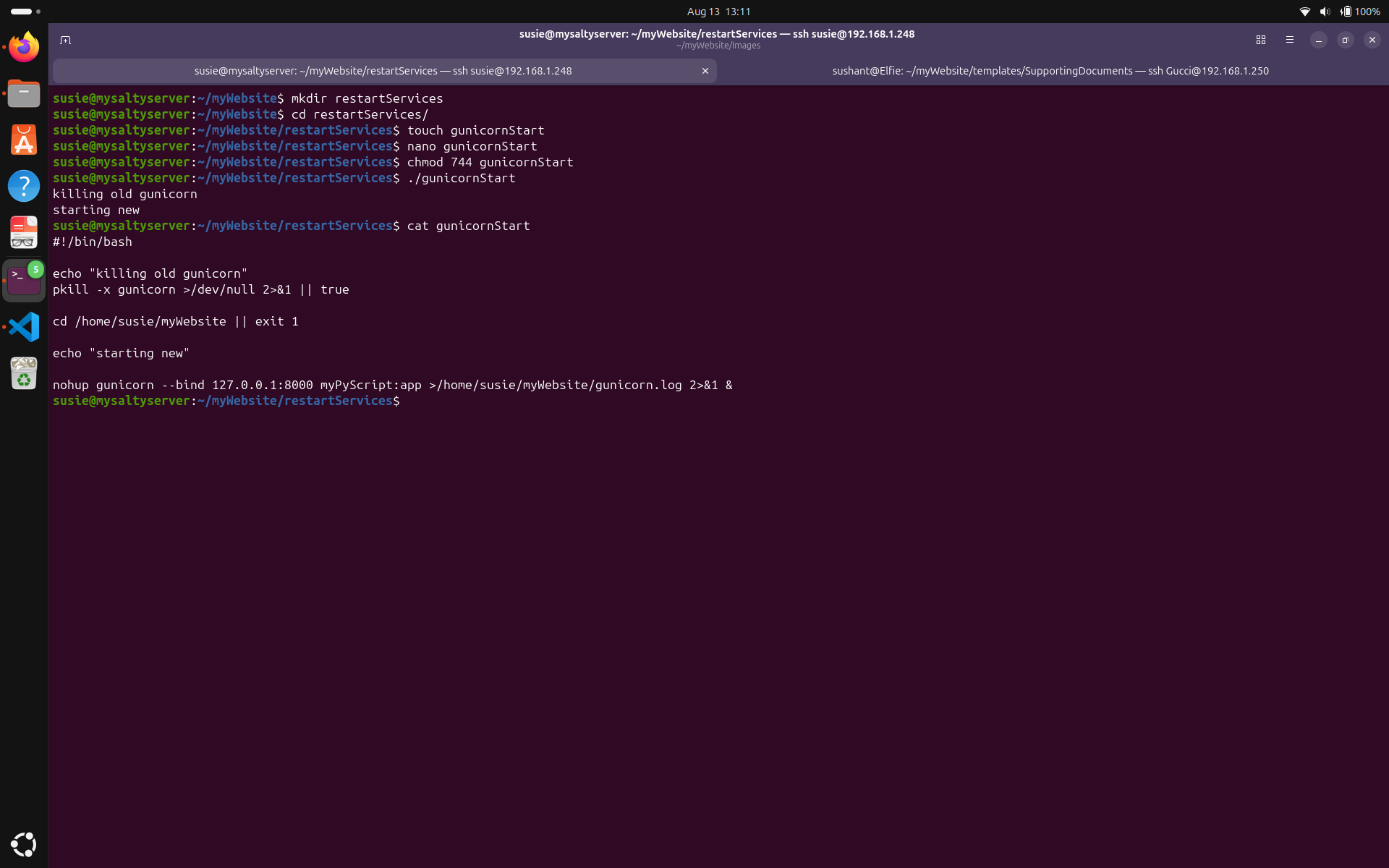Viewport: 1389px width, 868px height.
Task: Click the Terminal icon in dock
Action: [x=24, y=280]
